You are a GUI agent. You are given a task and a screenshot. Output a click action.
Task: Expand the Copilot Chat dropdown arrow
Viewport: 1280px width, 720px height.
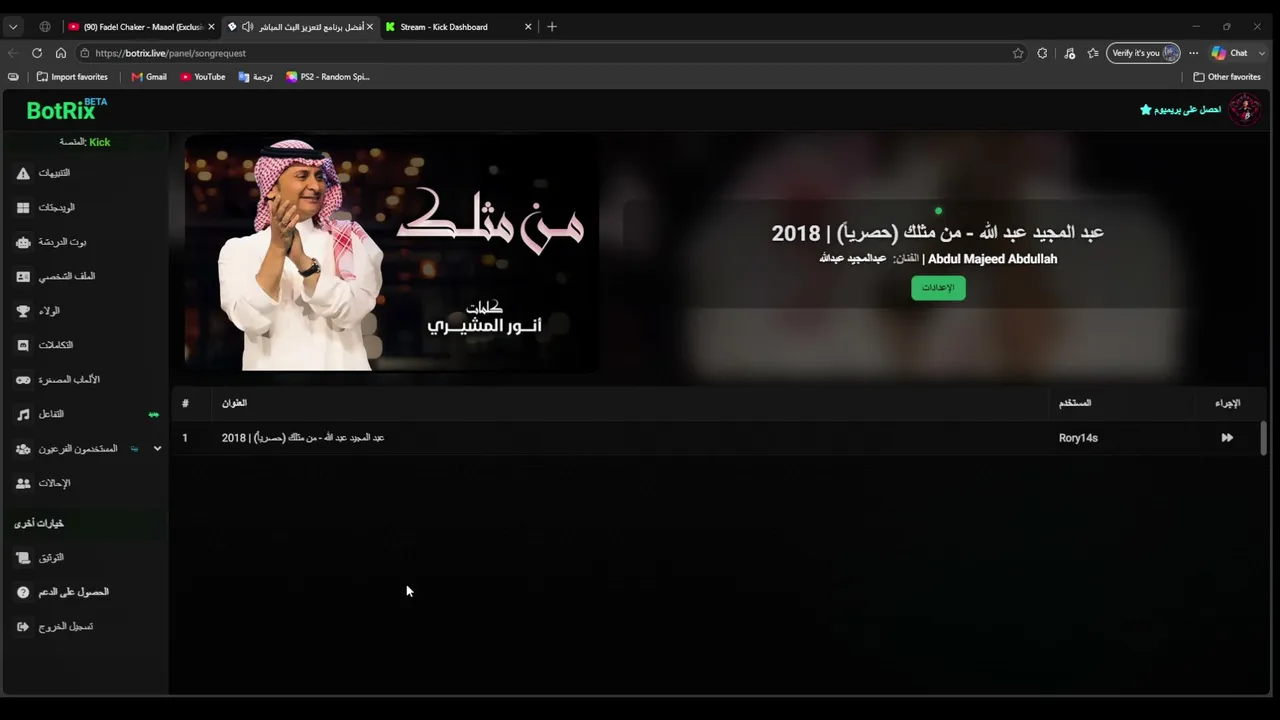[1262, 53]
